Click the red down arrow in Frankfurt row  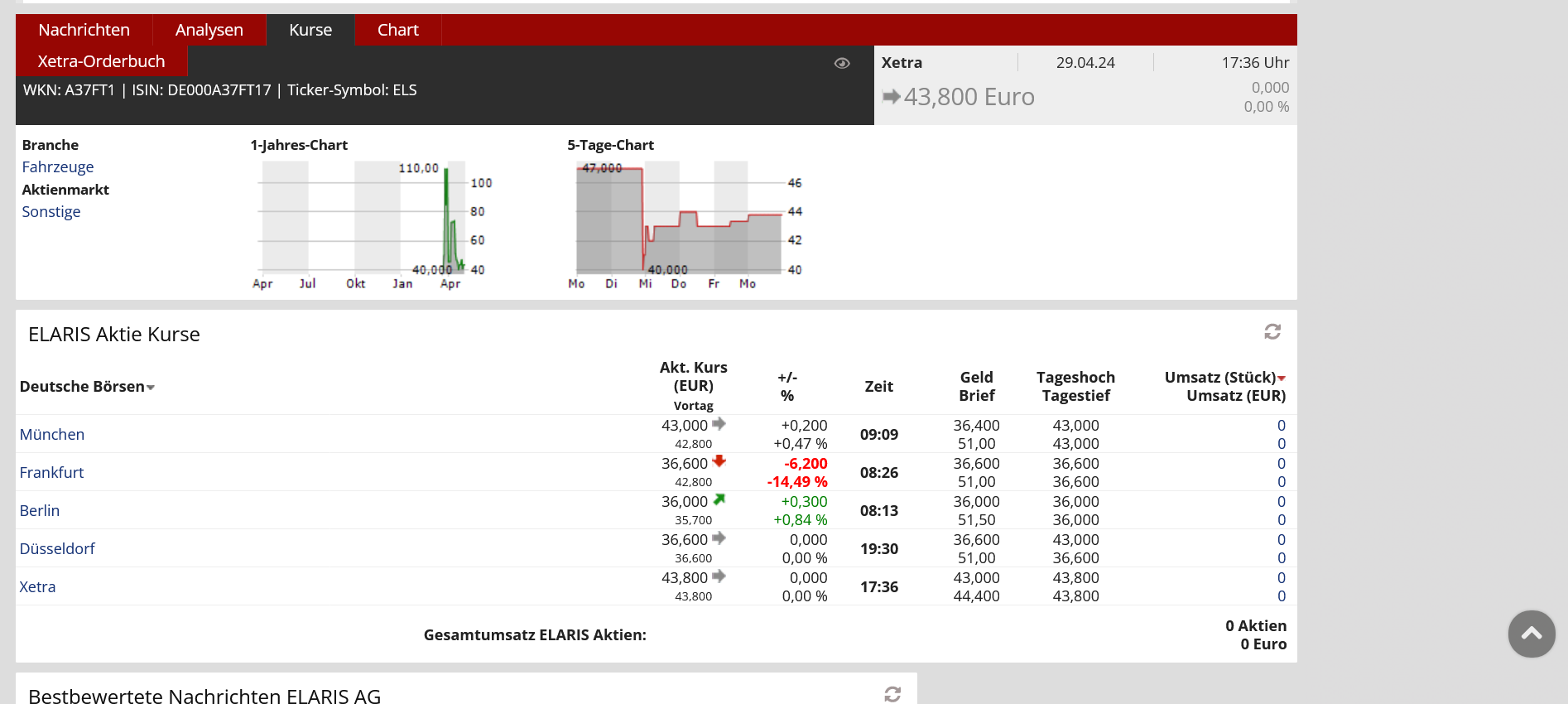719,461
